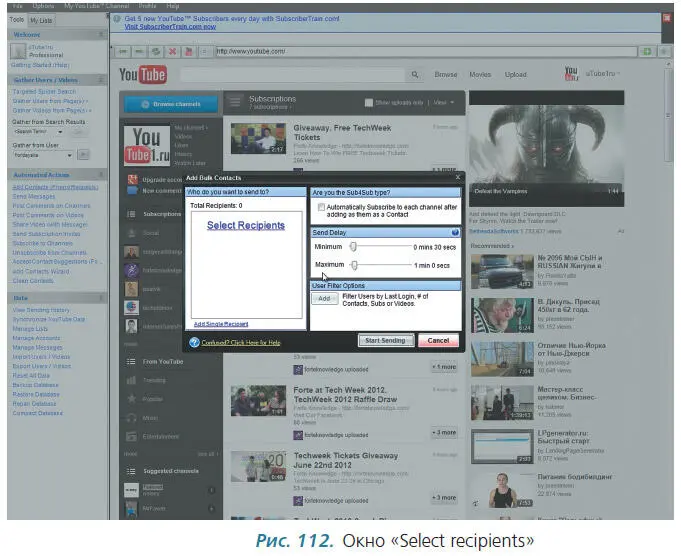Click Confused? Click Here for Help link
This screenshot has height=556, width=681.
pyautogui.click(x=241, y=343)
